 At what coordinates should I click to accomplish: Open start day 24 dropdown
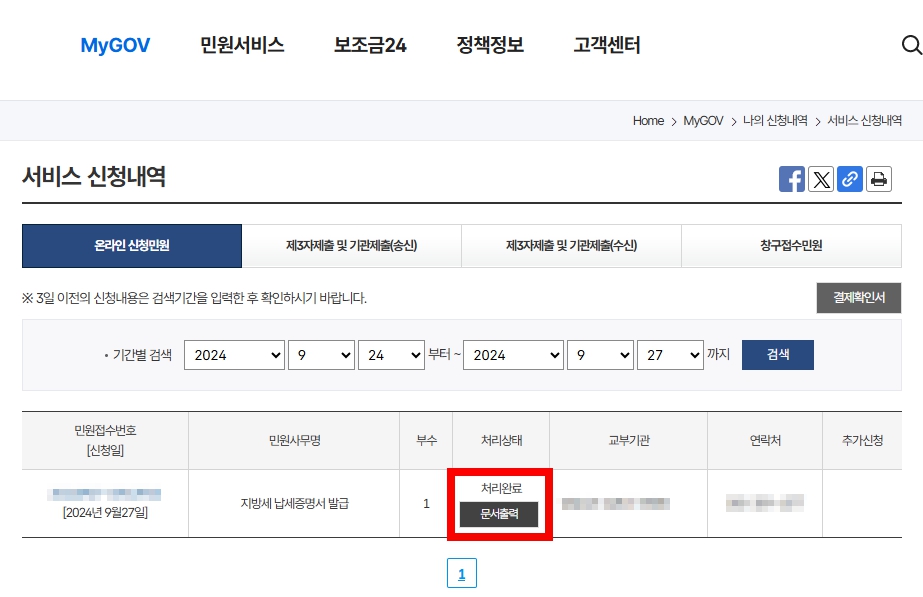pyautogui.click(x=391, y=355)
